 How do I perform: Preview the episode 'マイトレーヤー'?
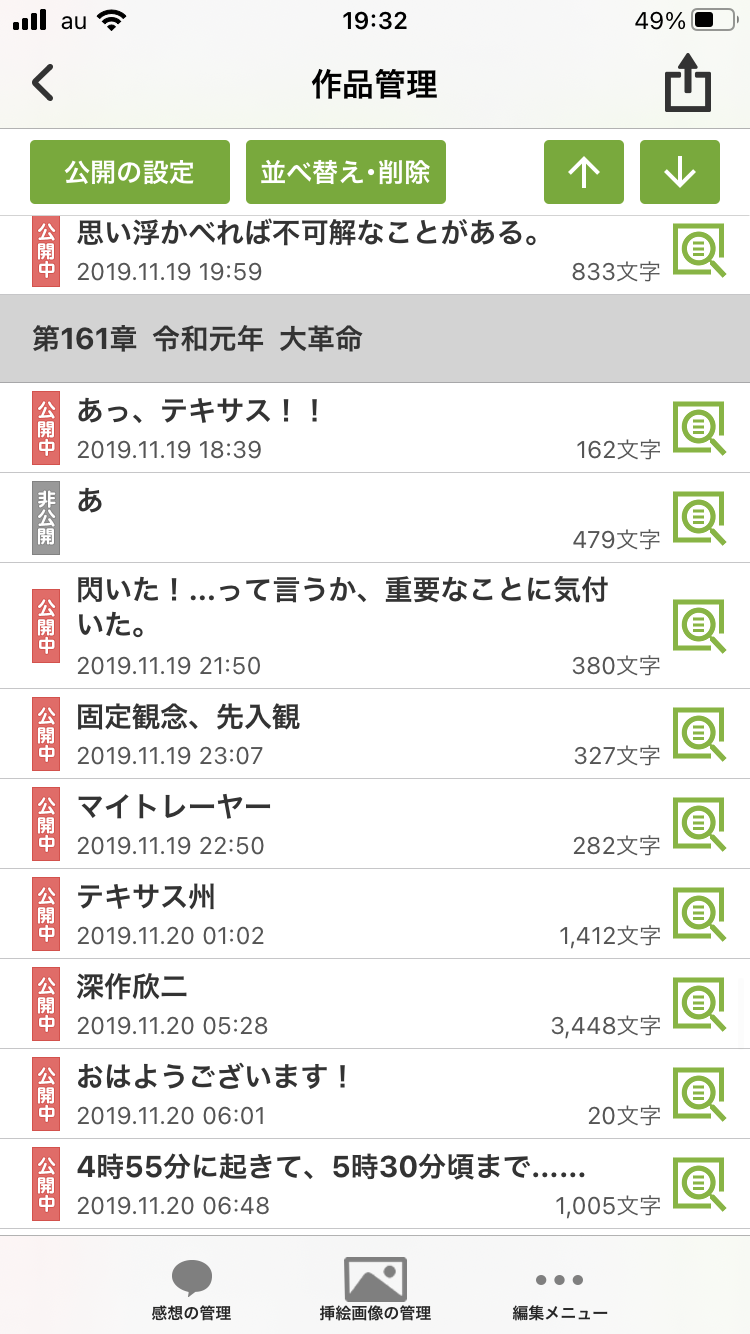pos(698,824)
